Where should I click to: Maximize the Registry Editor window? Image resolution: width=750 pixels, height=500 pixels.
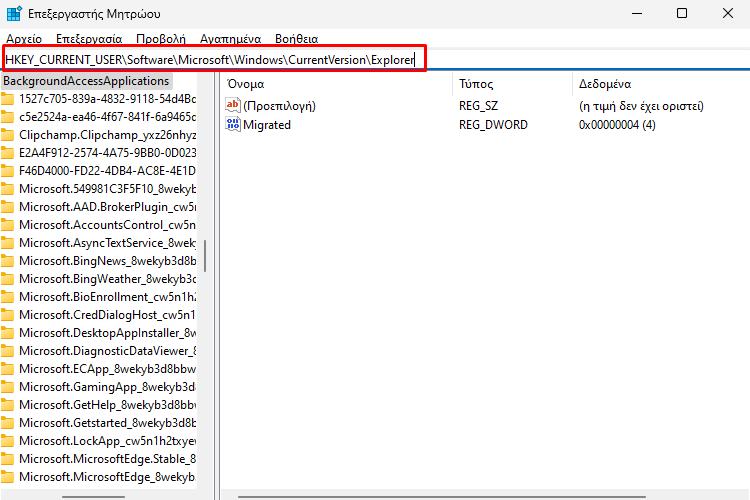[682, 13]
